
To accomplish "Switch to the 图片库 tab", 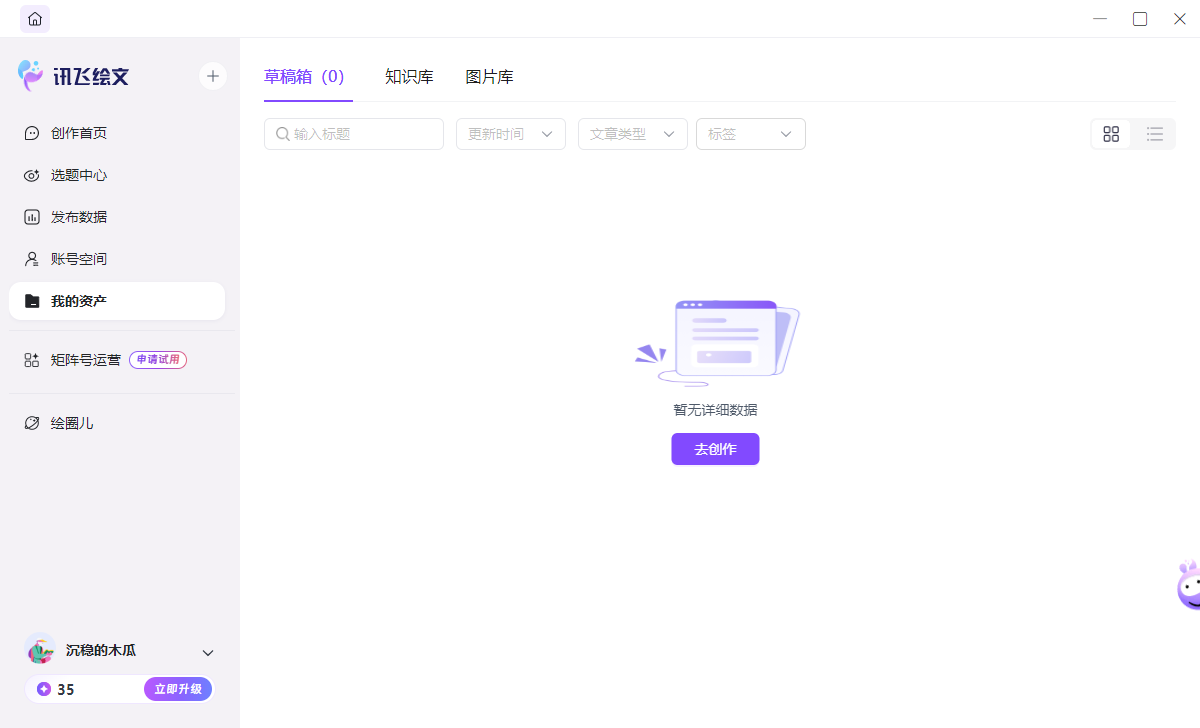I will pyautogui.click(x=489, y=77).
